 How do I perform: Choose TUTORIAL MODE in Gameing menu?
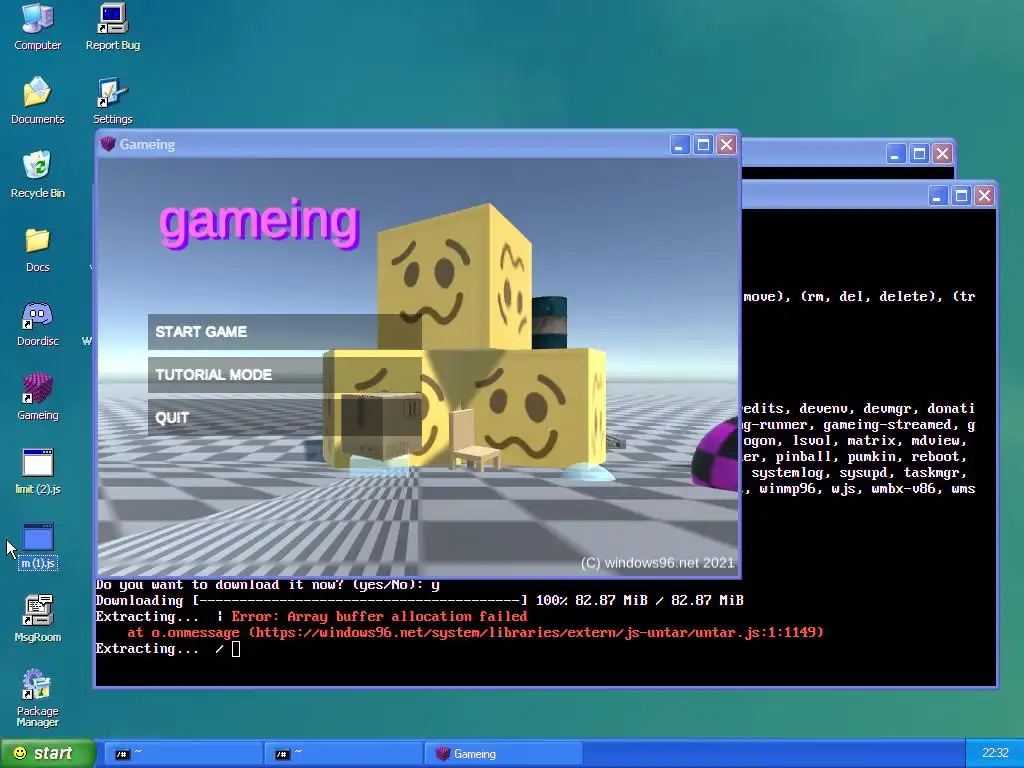pos(285,375)
